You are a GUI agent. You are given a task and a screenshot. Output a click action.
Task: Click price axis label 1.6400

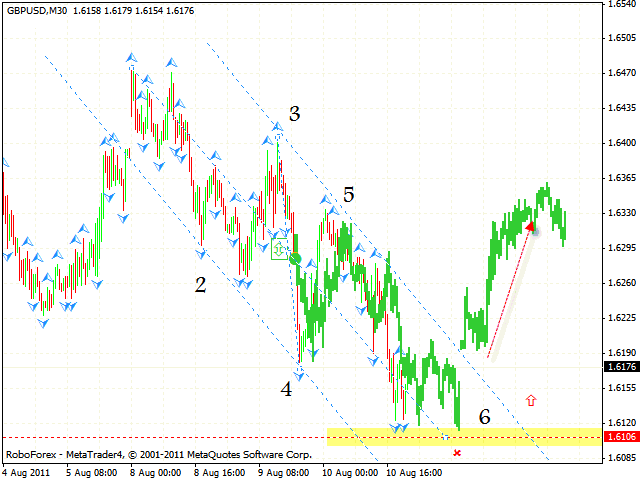click(x=622, y=143)
